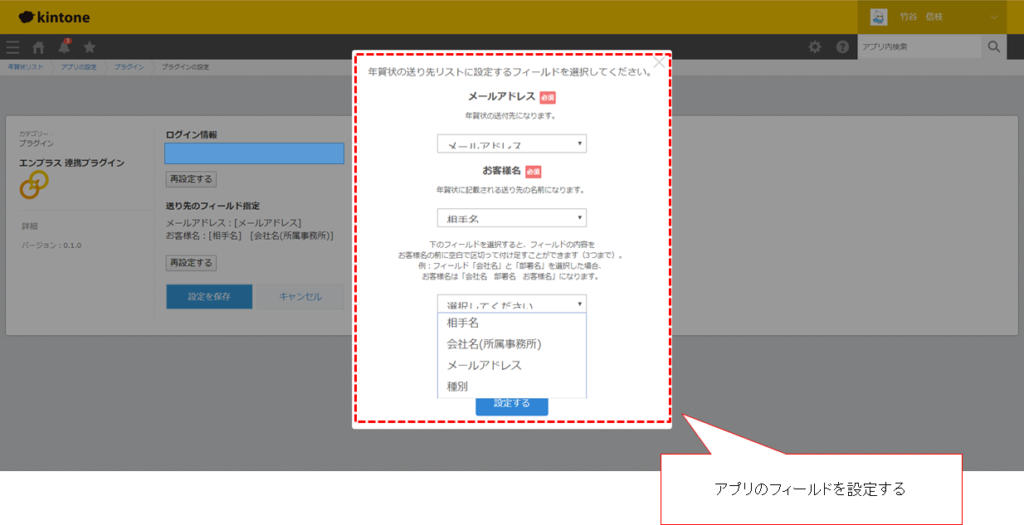This screenshot has width=1024, height=525.
Task: Expand the user account menu chevron
Action: click(994, 17)
